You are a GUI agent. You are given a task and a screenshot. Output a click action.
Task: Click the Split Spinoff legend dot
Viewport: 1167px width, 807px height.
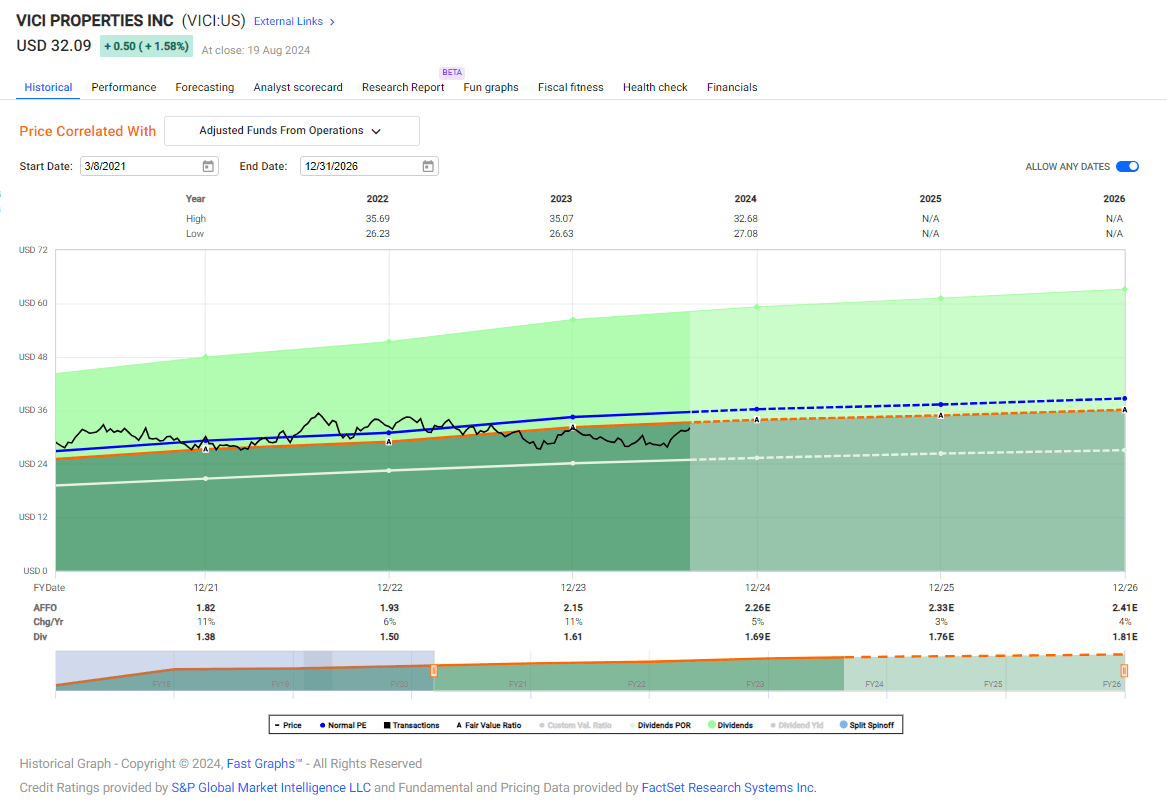(x=845, y=723)
